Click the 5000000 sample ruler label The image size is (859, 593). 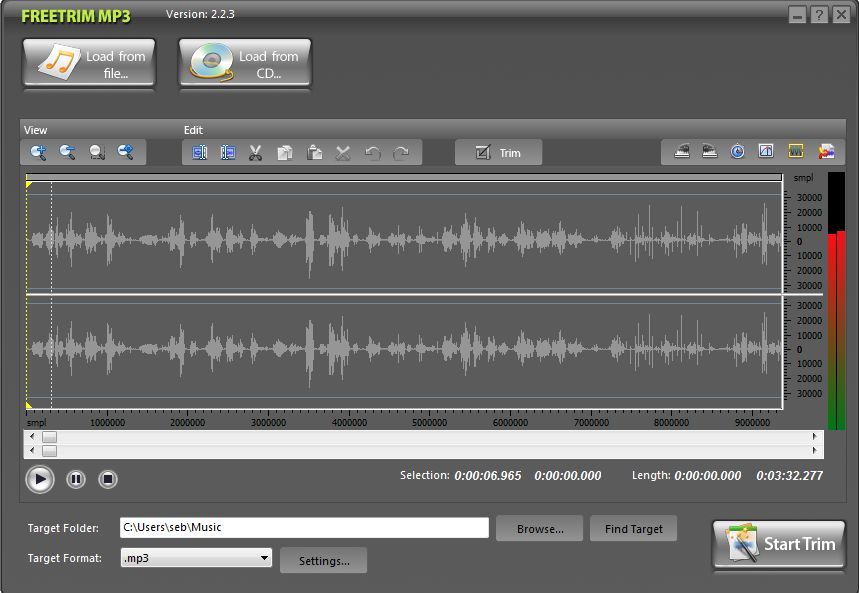click(430, 423)
